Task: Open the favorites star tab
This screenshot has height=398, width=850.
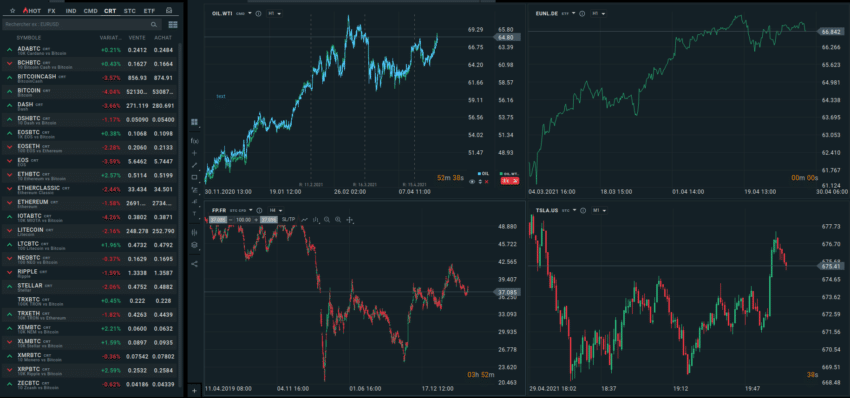Action: tap(12, 10)
